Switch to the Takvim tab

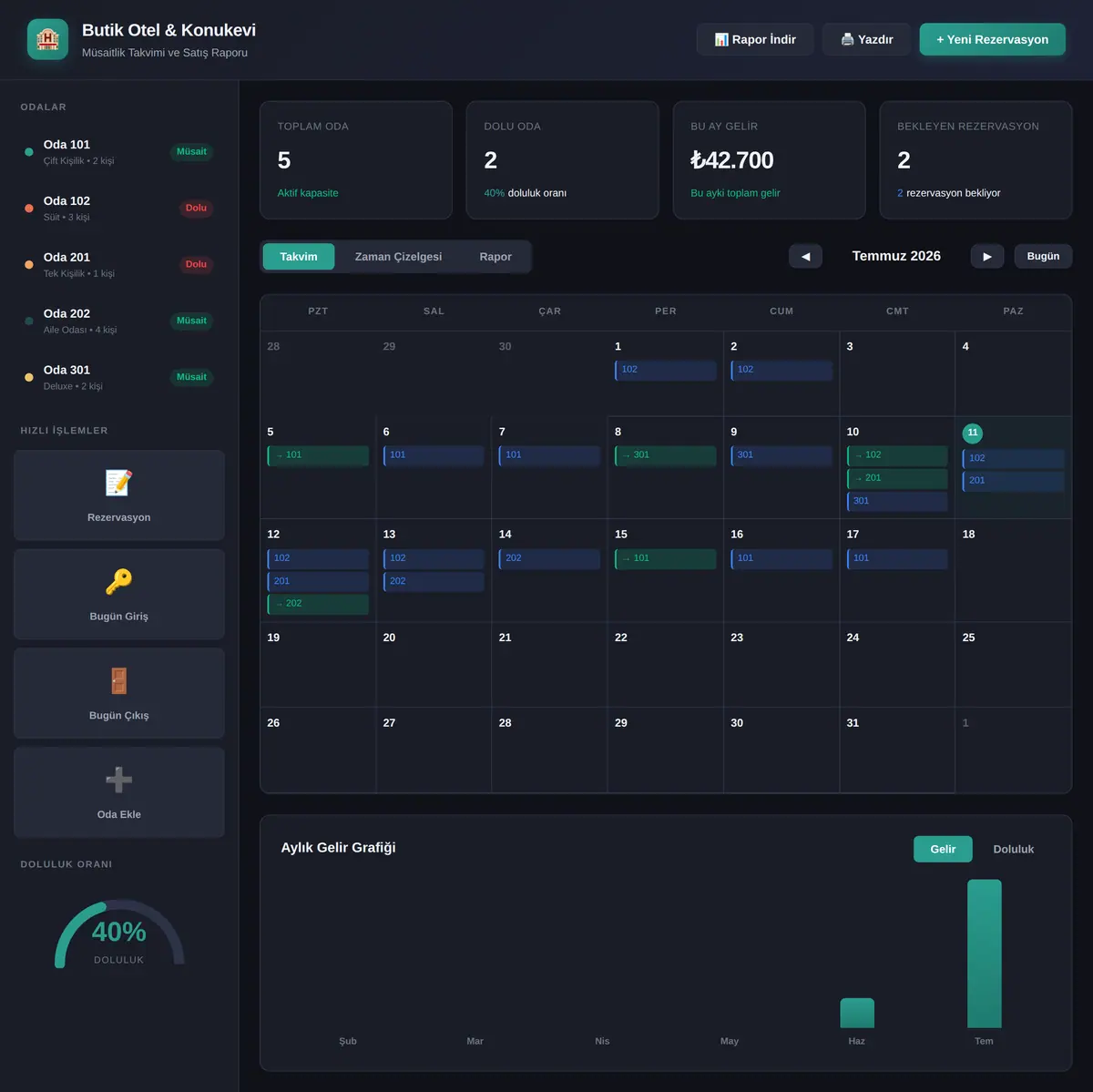pos(299,257)
